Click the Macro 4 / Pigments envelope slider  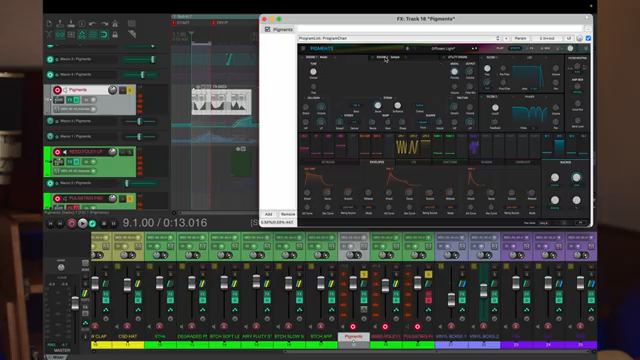coord(140,75)
